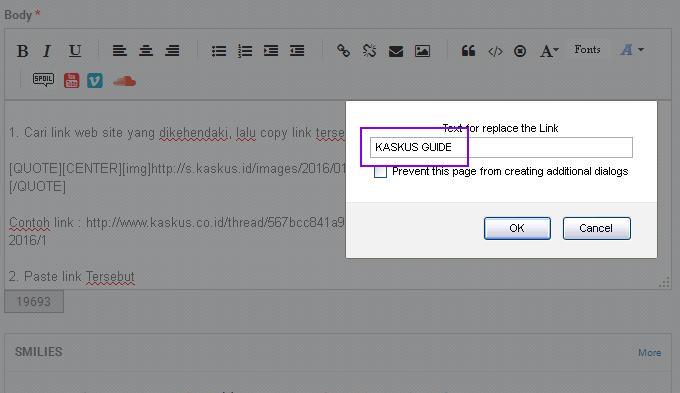Align text center
This screenshot has height=393, width=680.
pos(146,51)
